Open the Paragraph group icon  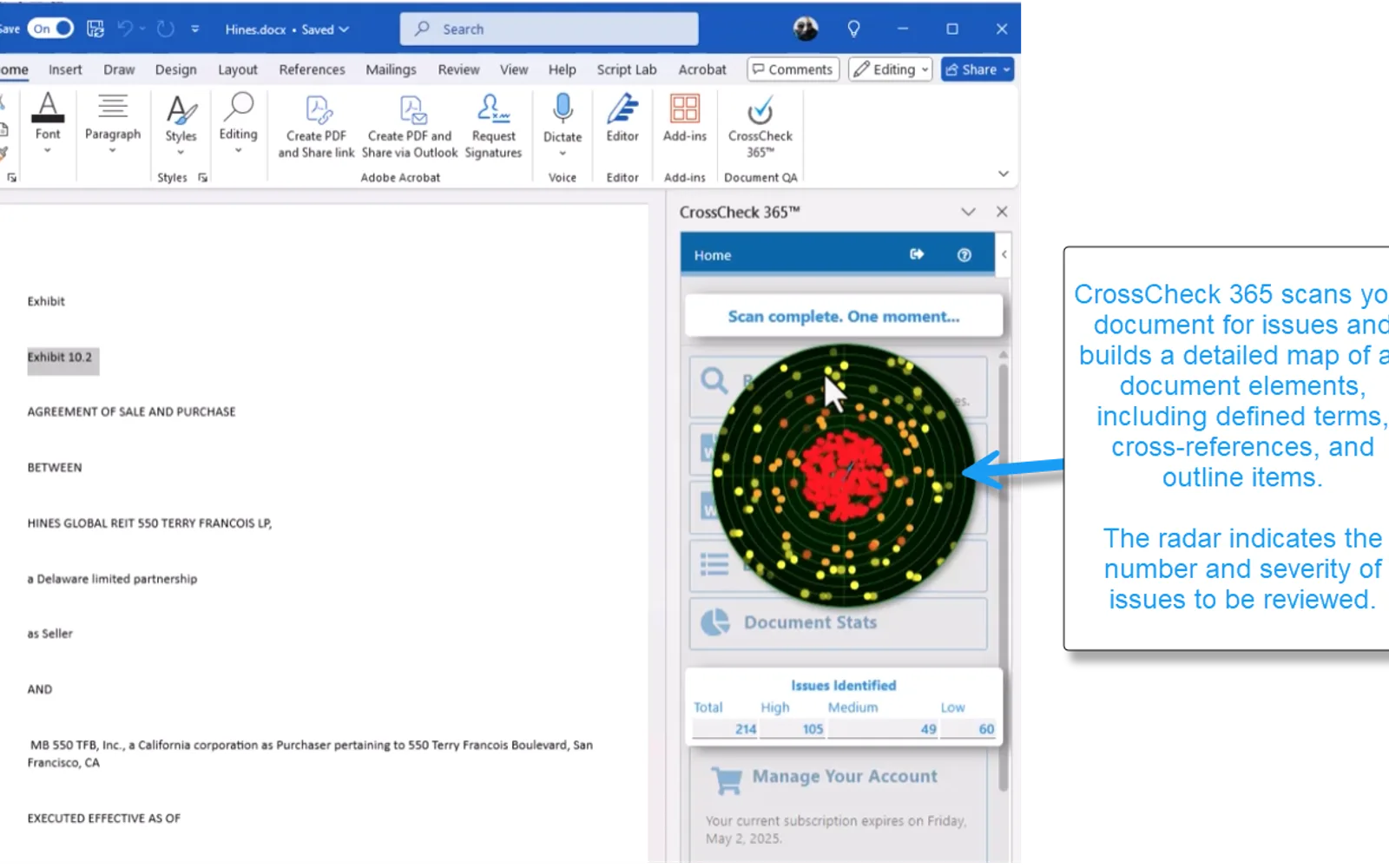tap(112, 106)
